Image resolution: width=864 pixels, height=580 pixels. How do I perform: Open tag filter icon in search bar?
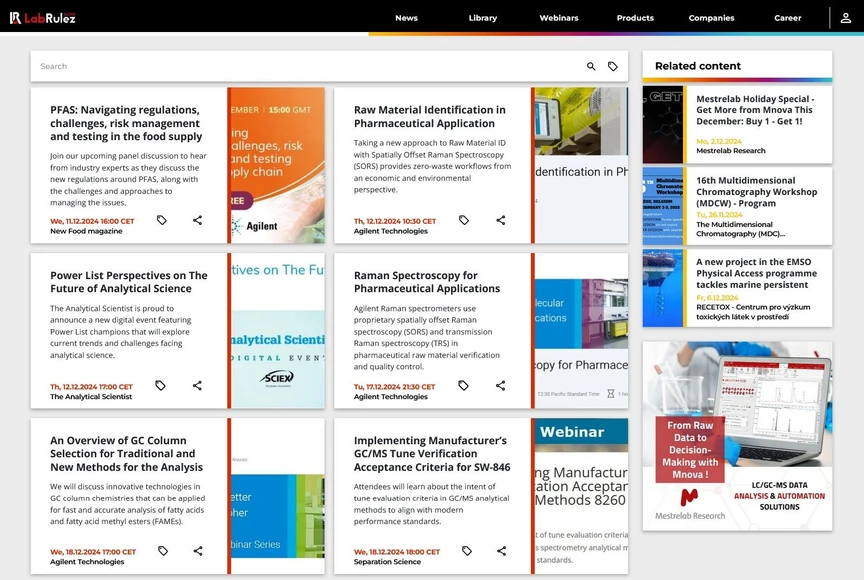(x=613, y=66)
